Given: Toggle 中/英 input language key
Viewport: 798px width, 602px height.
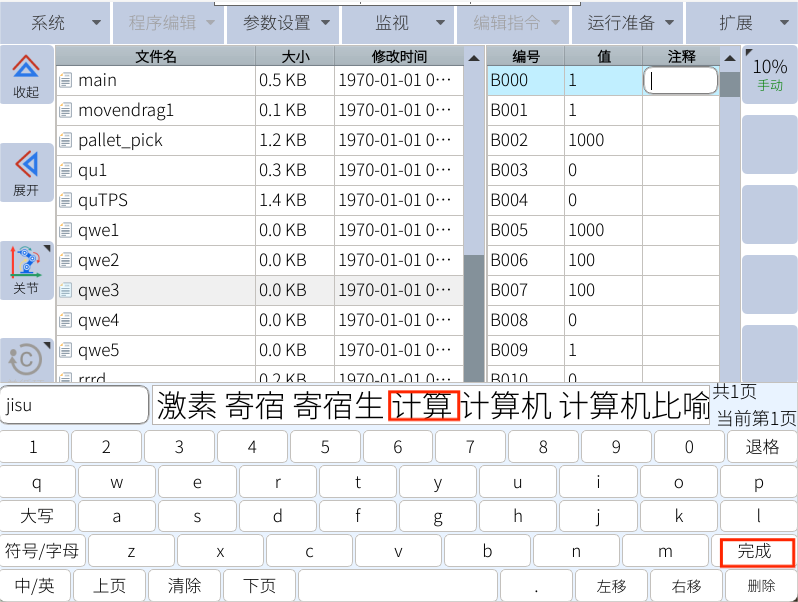Looking at the screenshot, I should [x=35, y=586].
